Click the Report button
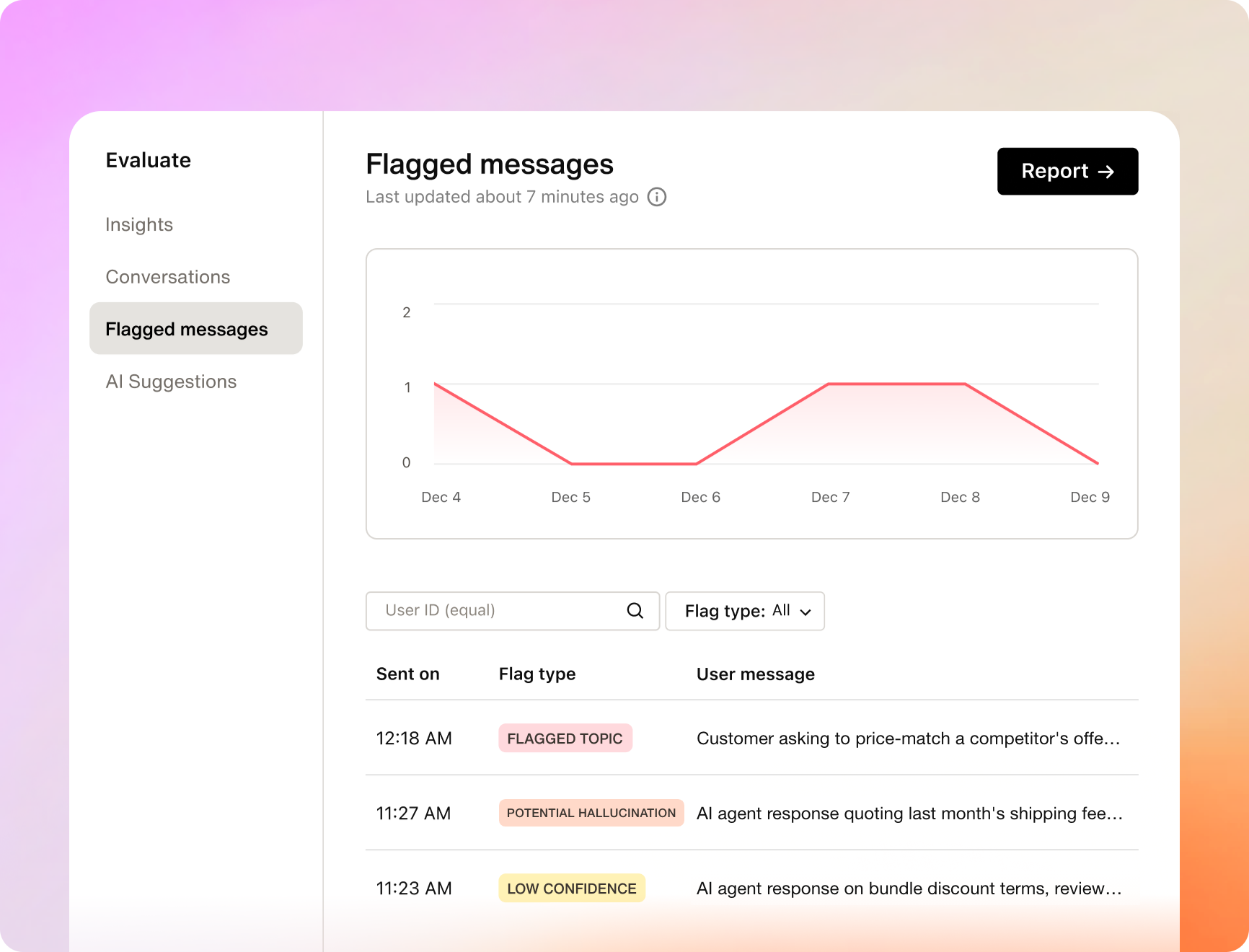The image size is (1249, 952). pyautogui.click(x=1067, y=172)
